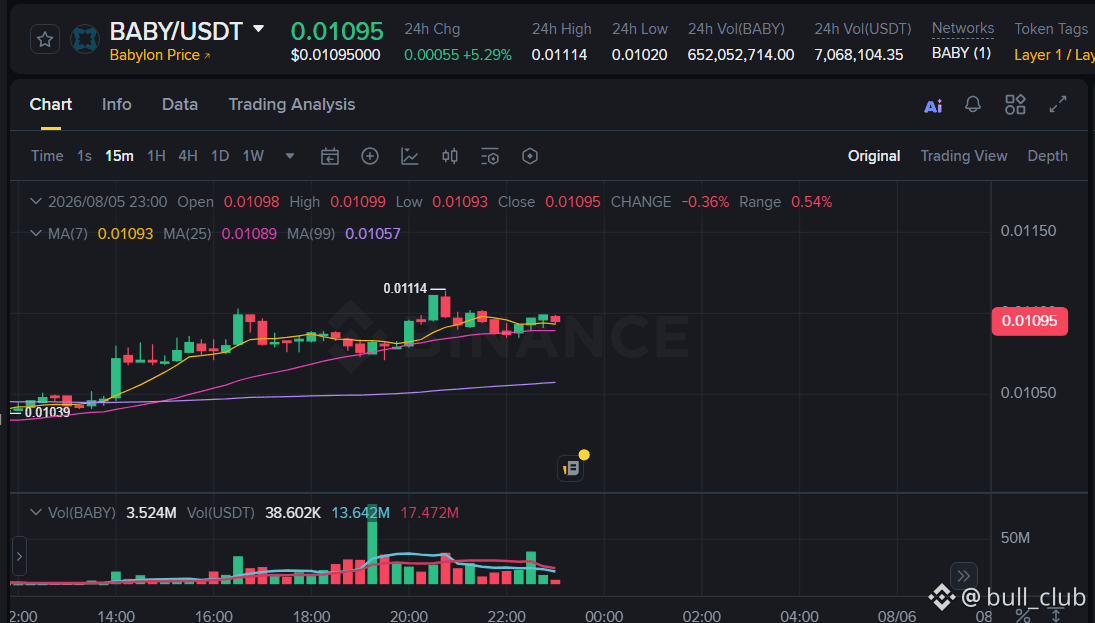Click the 0.01039 low price marker
Image resolution: width=1095 pixels, height=623 pixels.
click(47, 412)
